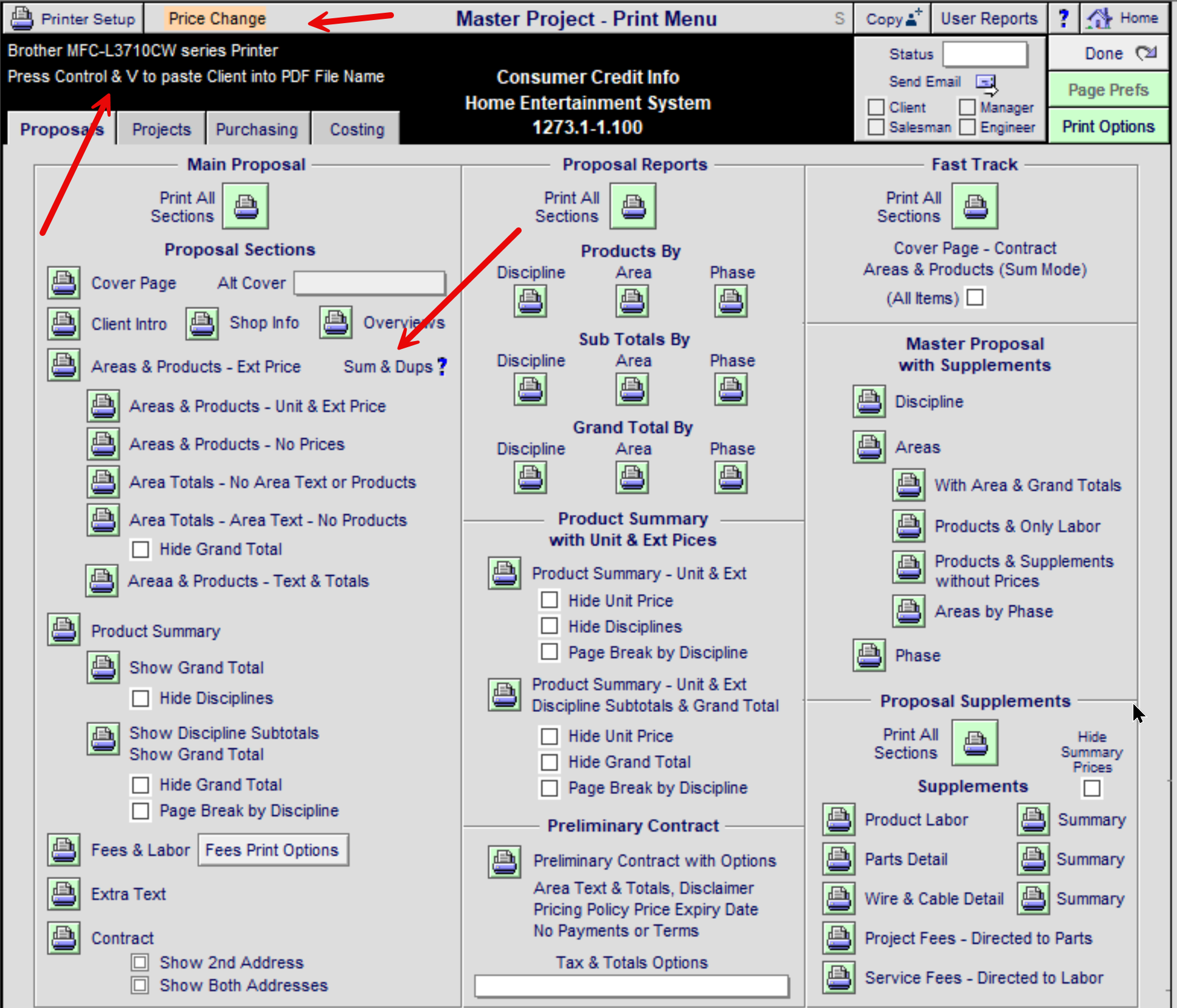The width and height of the screenshot is (1177, 1008).
Task: Open the Purchasing tab
Action: 257,129
